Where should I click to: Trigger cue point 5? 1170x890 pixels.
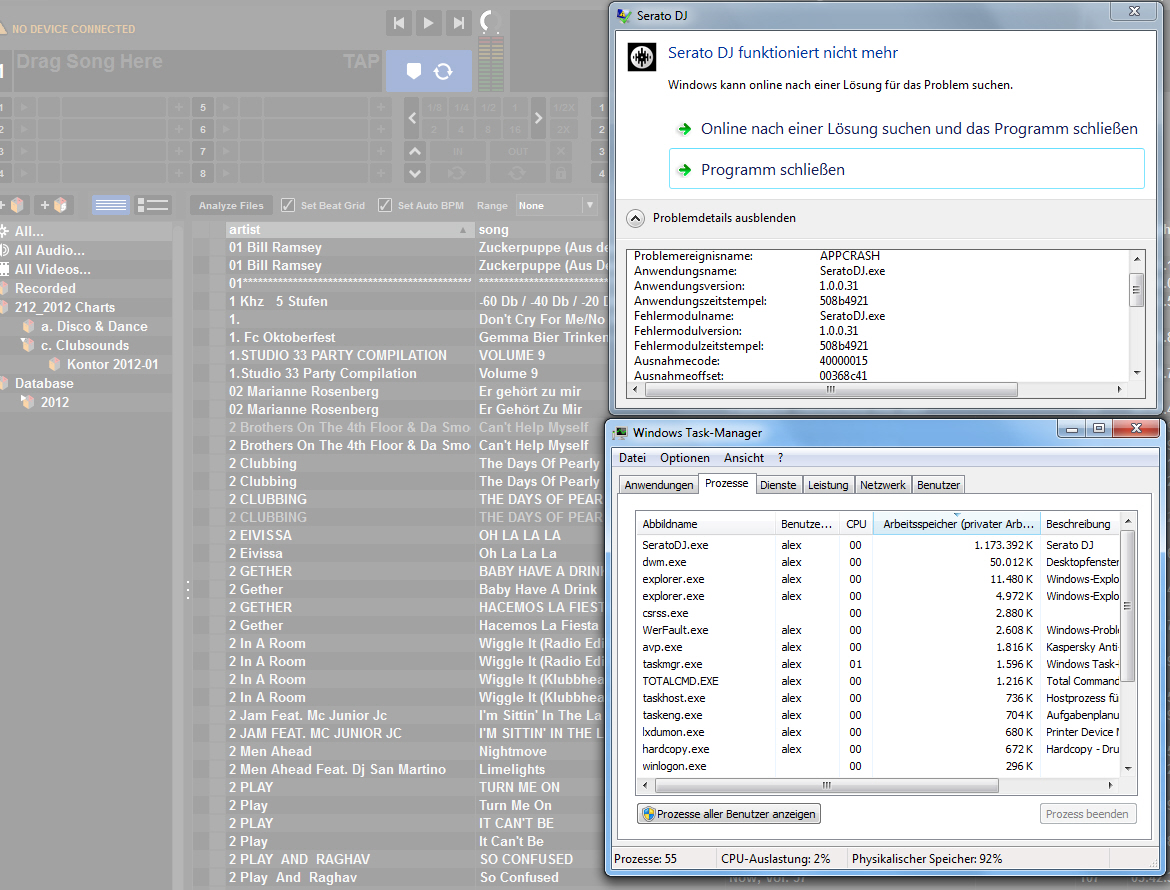click(202, 107)
